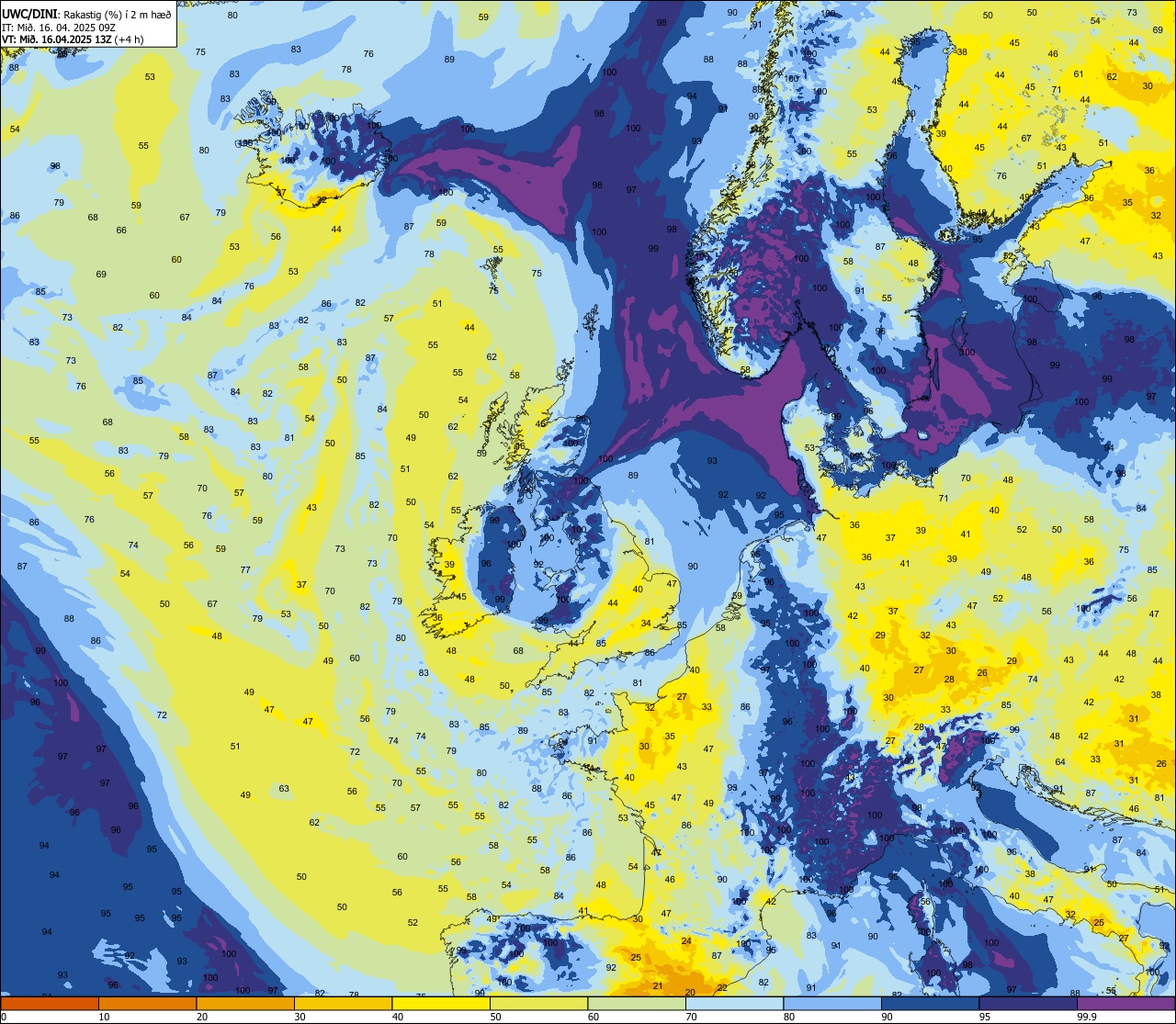Click the 95–99.9 legend swatch
1176x1024 pixels.
point(1028,1003)
